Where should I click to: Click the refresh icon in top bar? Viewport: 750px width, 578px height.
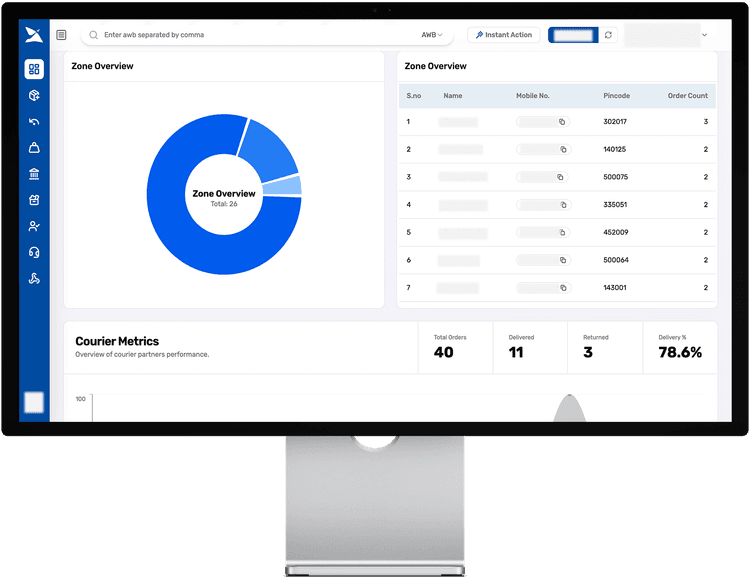click(x=608, y=35)
